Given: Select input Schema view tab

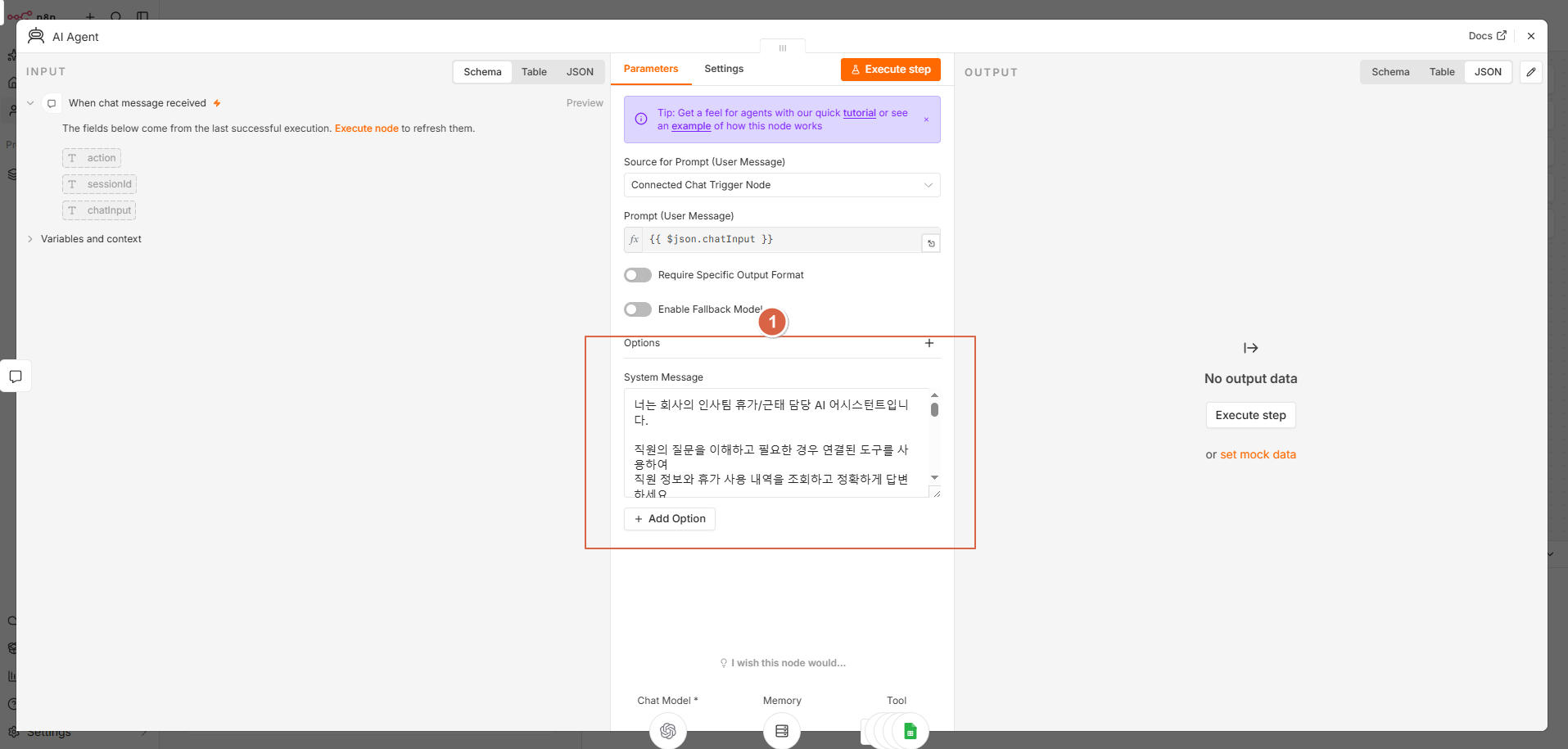Looking at the screenshot, I should coord(483,72).
